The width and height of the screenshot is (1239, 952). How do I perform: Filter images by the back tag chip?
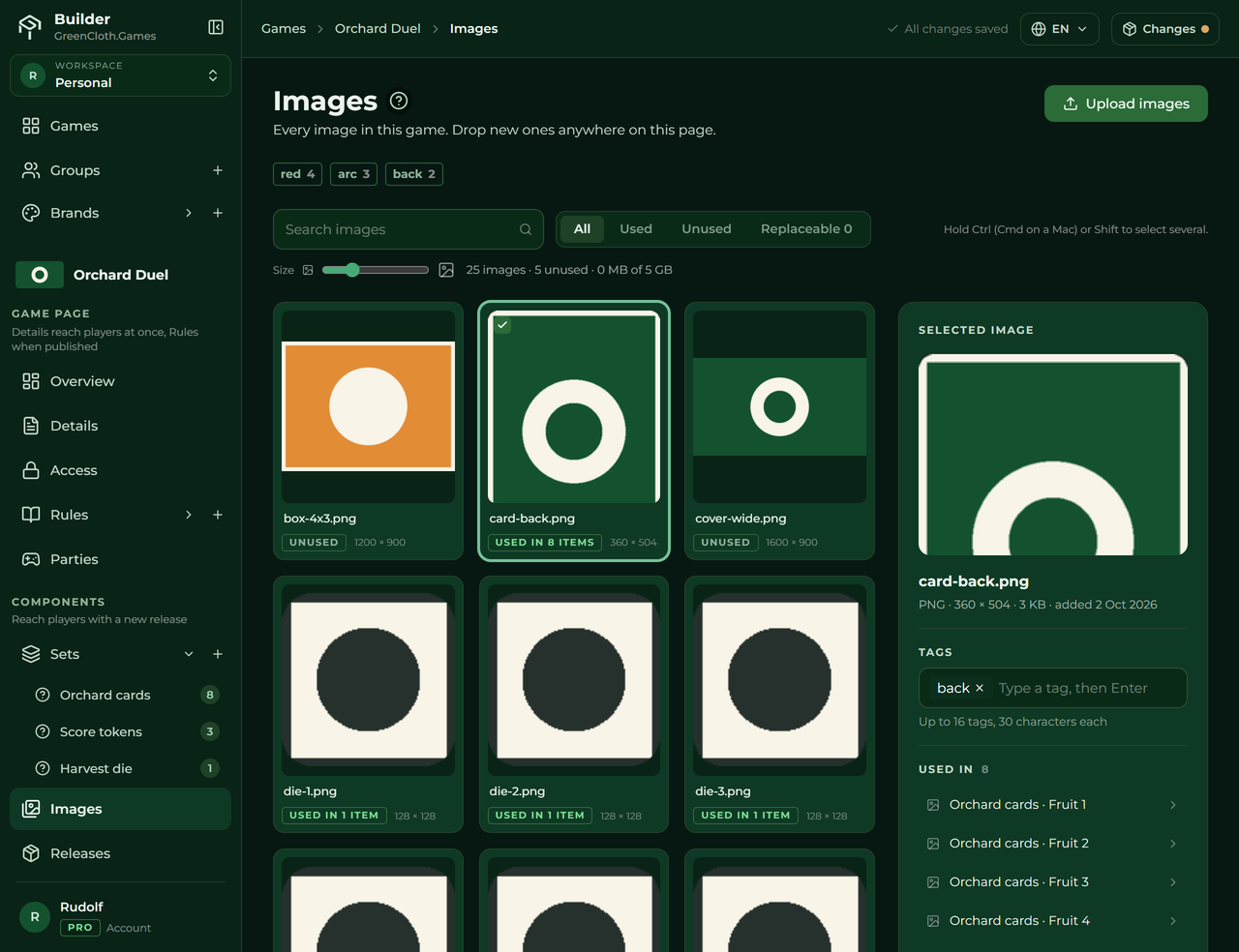coord(414,174)
